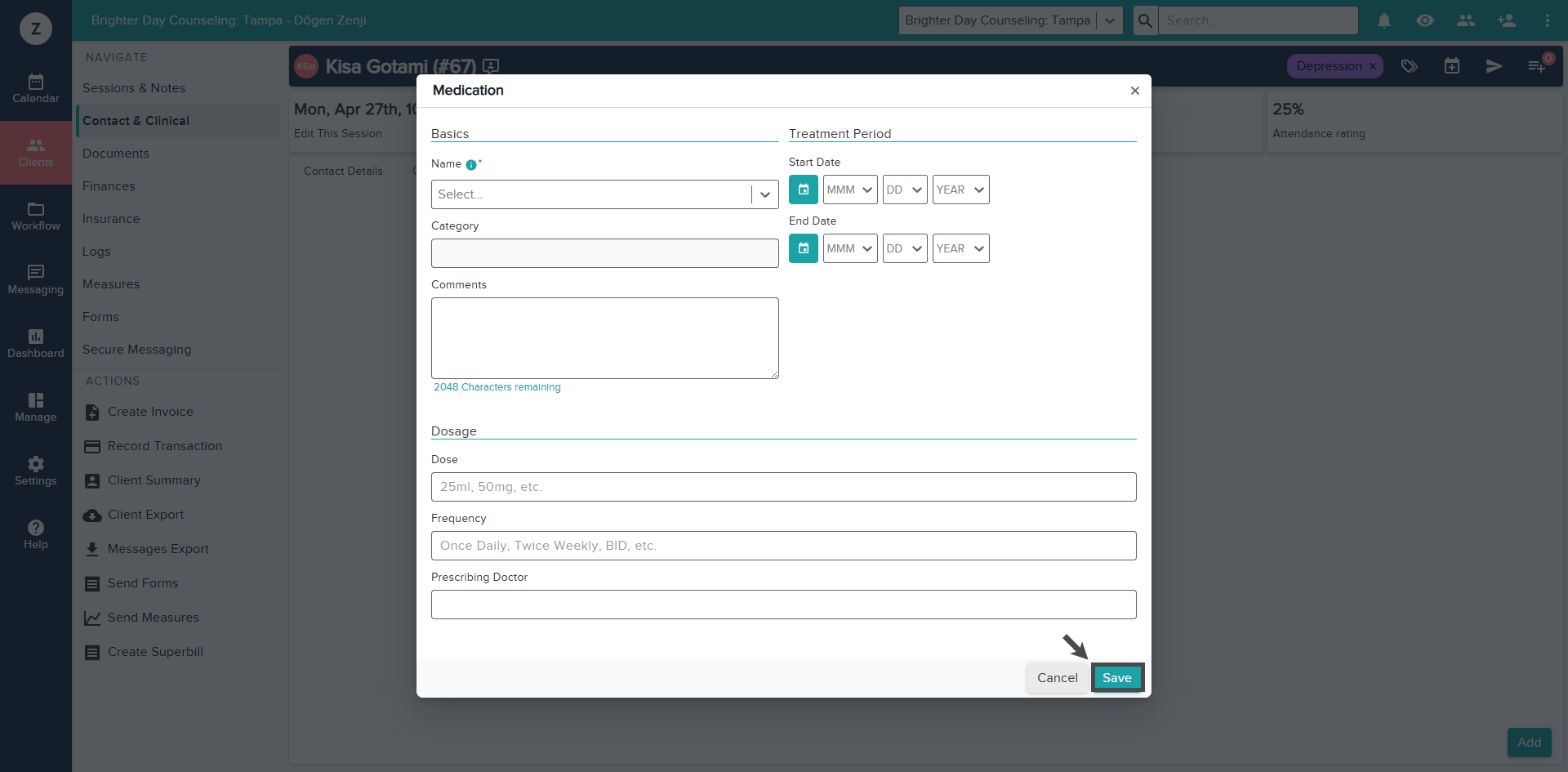Focus the Category input field
1568x772 pixels.
coord(605,253)
